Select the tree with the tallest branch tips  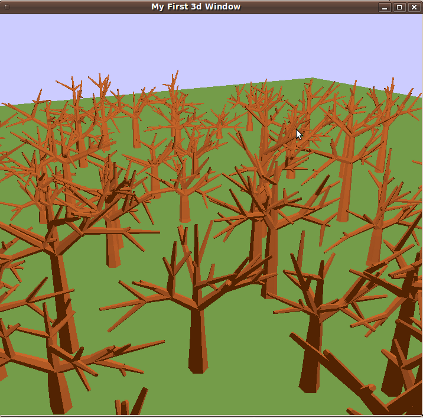coord(174,110)
